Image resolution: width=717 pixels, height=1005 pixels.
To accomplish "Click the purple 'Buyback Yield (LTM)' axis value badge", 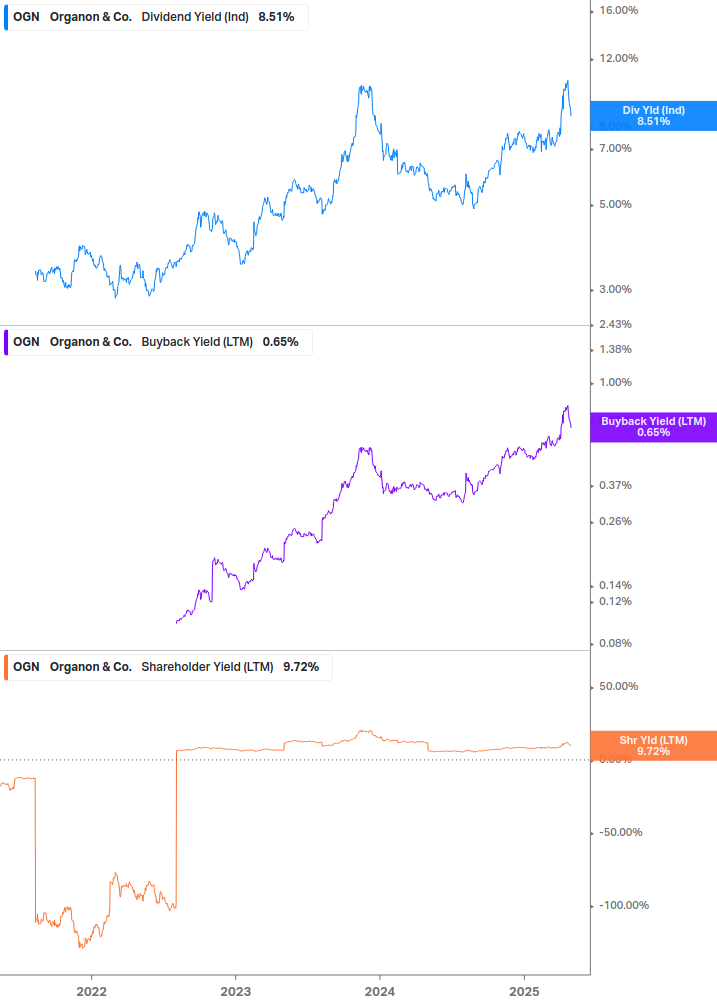I will 654,427.
